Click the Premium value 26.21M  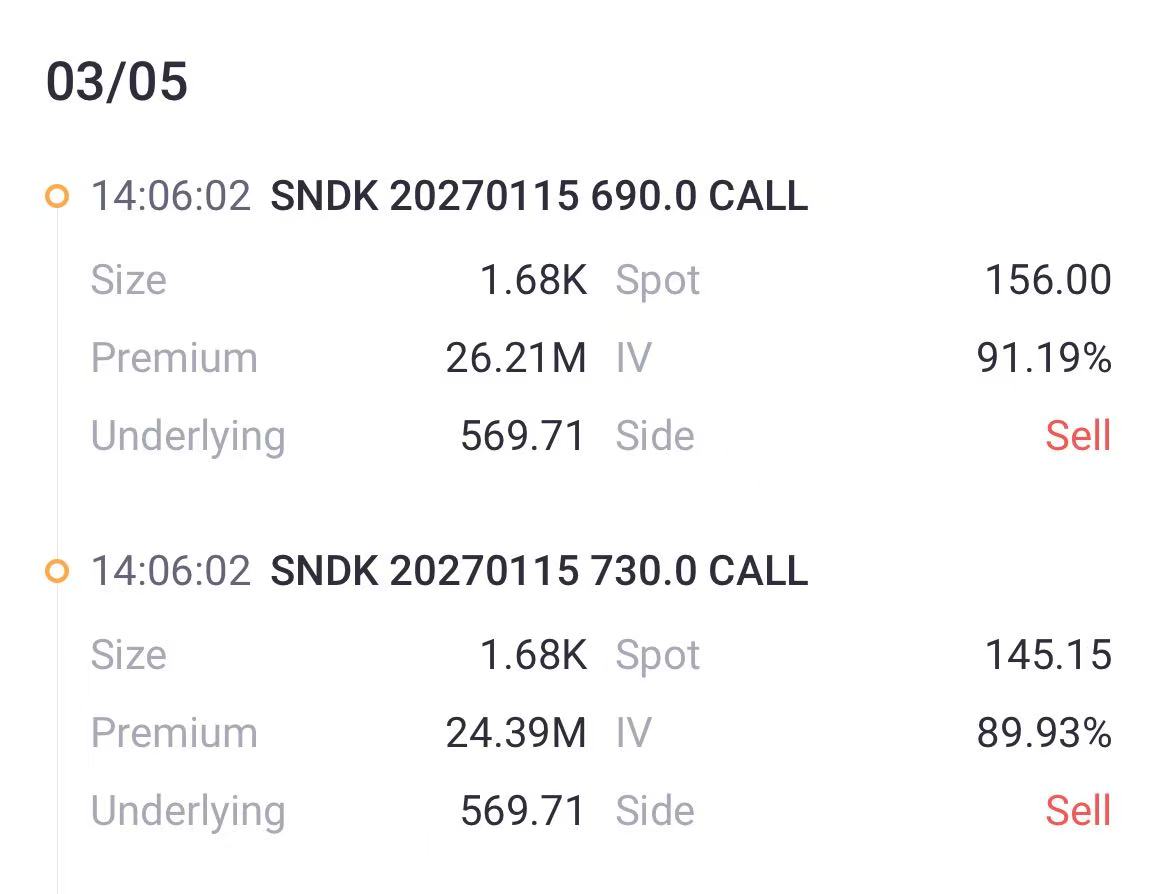[516, 358]
